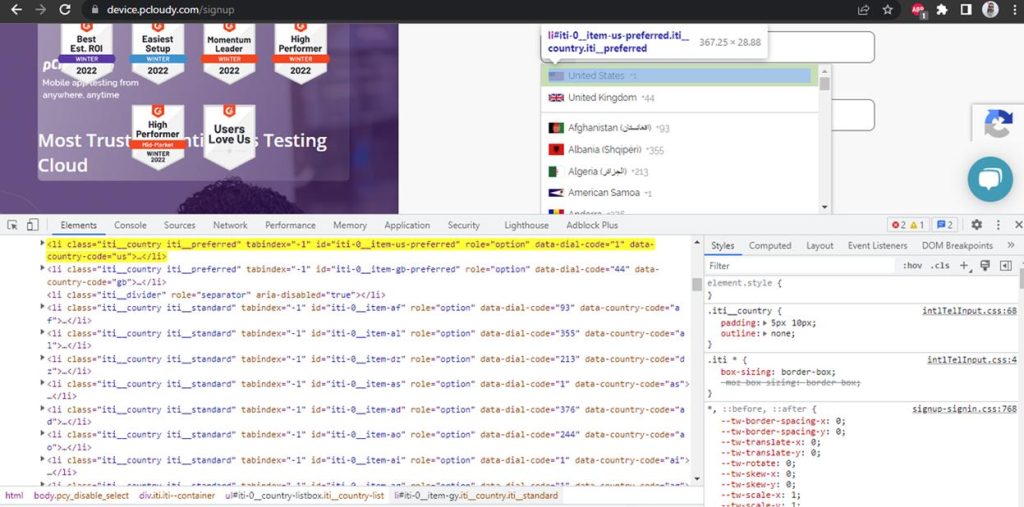Toggle the :hov element state panel
Image resolution: width=1024 pixels, height=507 pixels.
click(x=912, y=266)
